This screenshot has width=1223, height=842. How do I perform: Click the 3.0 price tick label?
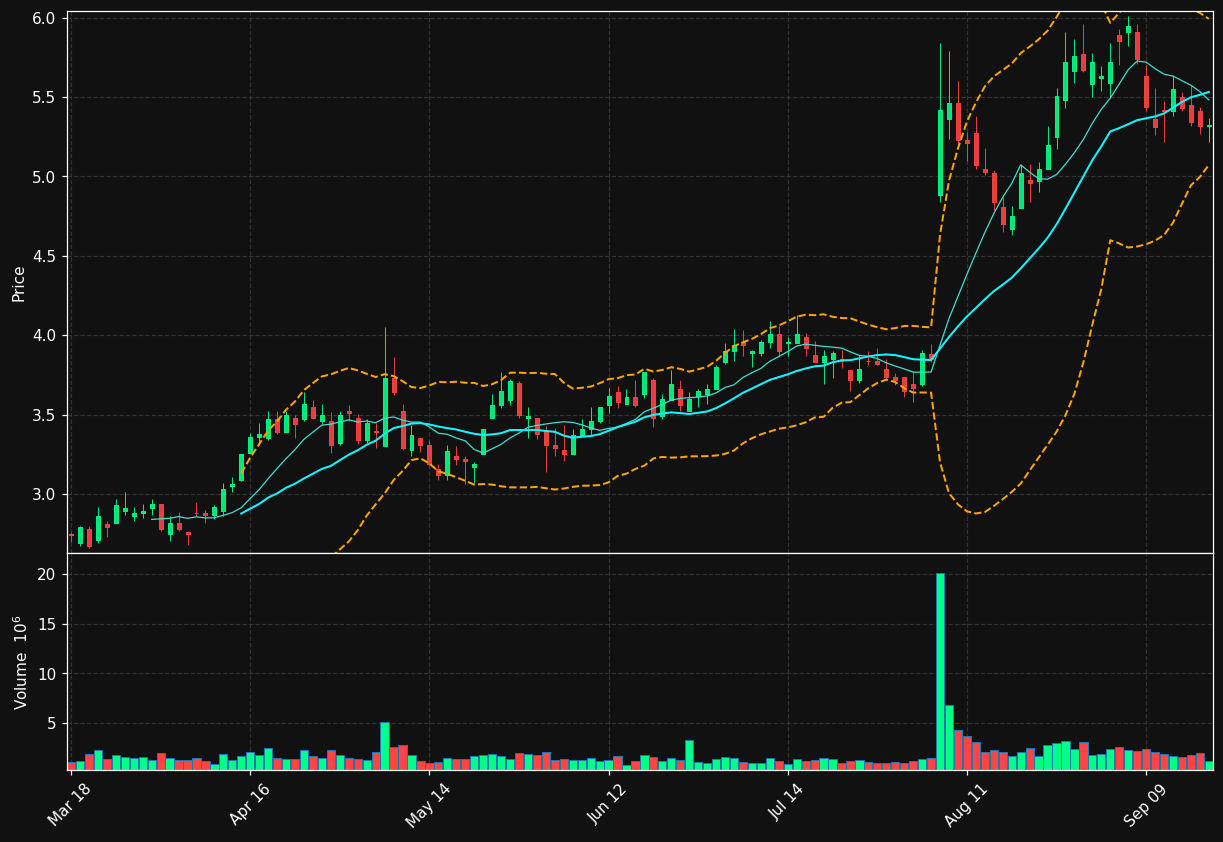coord(45,495)
